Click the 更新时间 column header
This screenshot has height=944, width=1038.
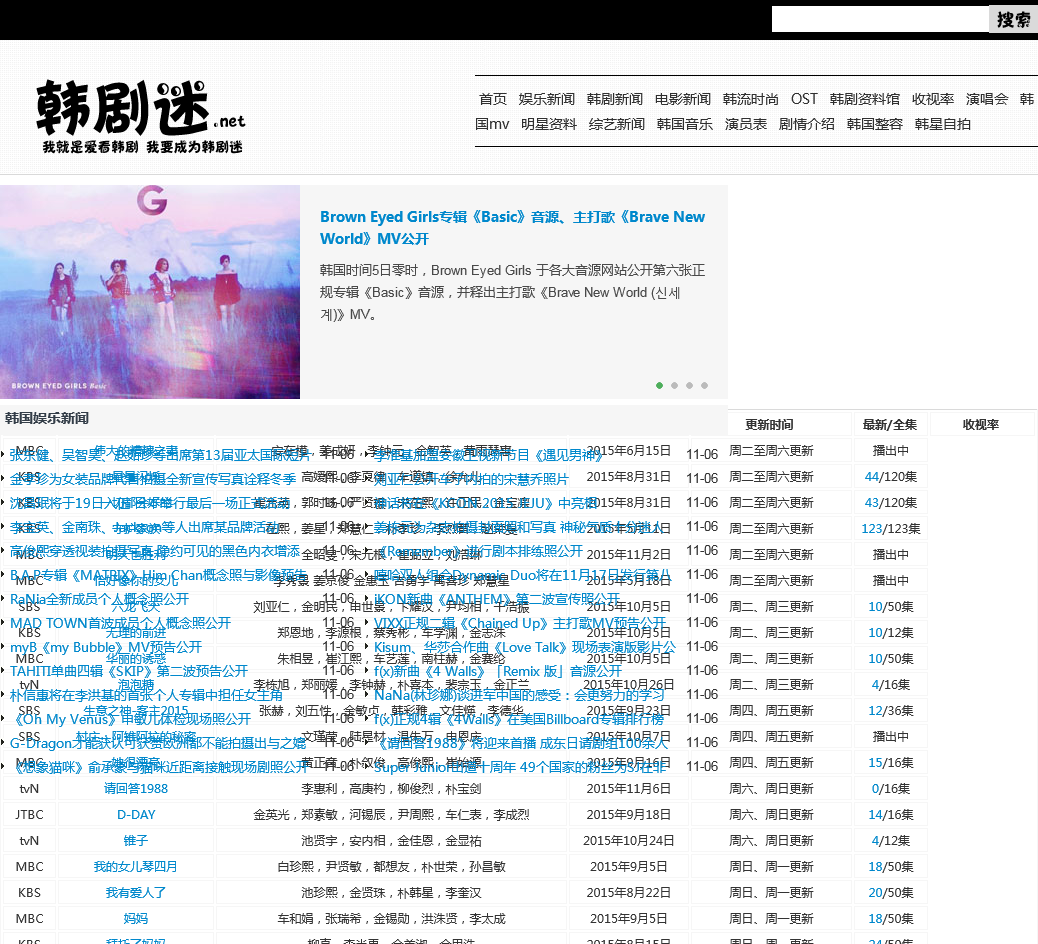point(769,425)
